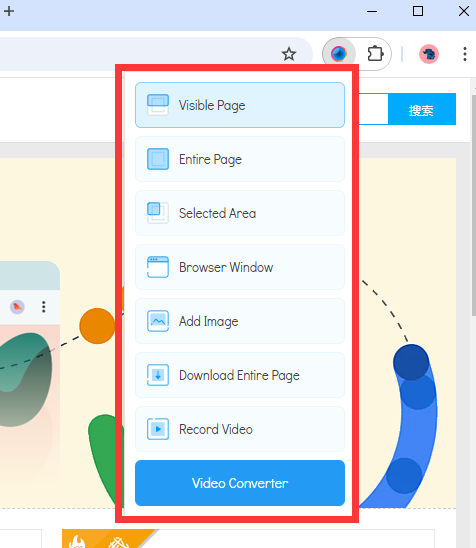The width and height of the screenshot is (476, 548).
Task: Bookmark this page with the star icon
Action: [x=289, y=54]
